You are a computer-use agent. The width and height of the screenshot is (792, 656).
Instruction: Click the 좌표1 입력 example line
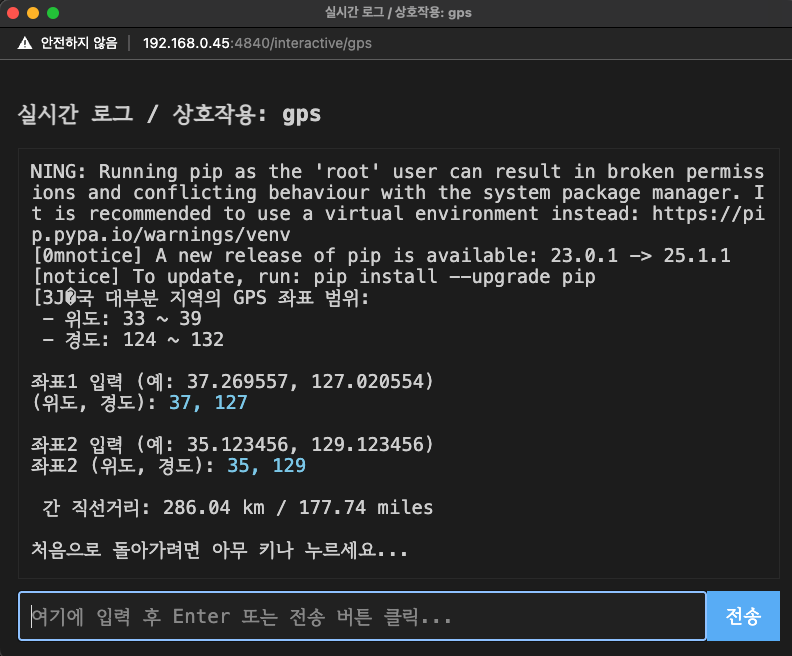click(232, 381)
